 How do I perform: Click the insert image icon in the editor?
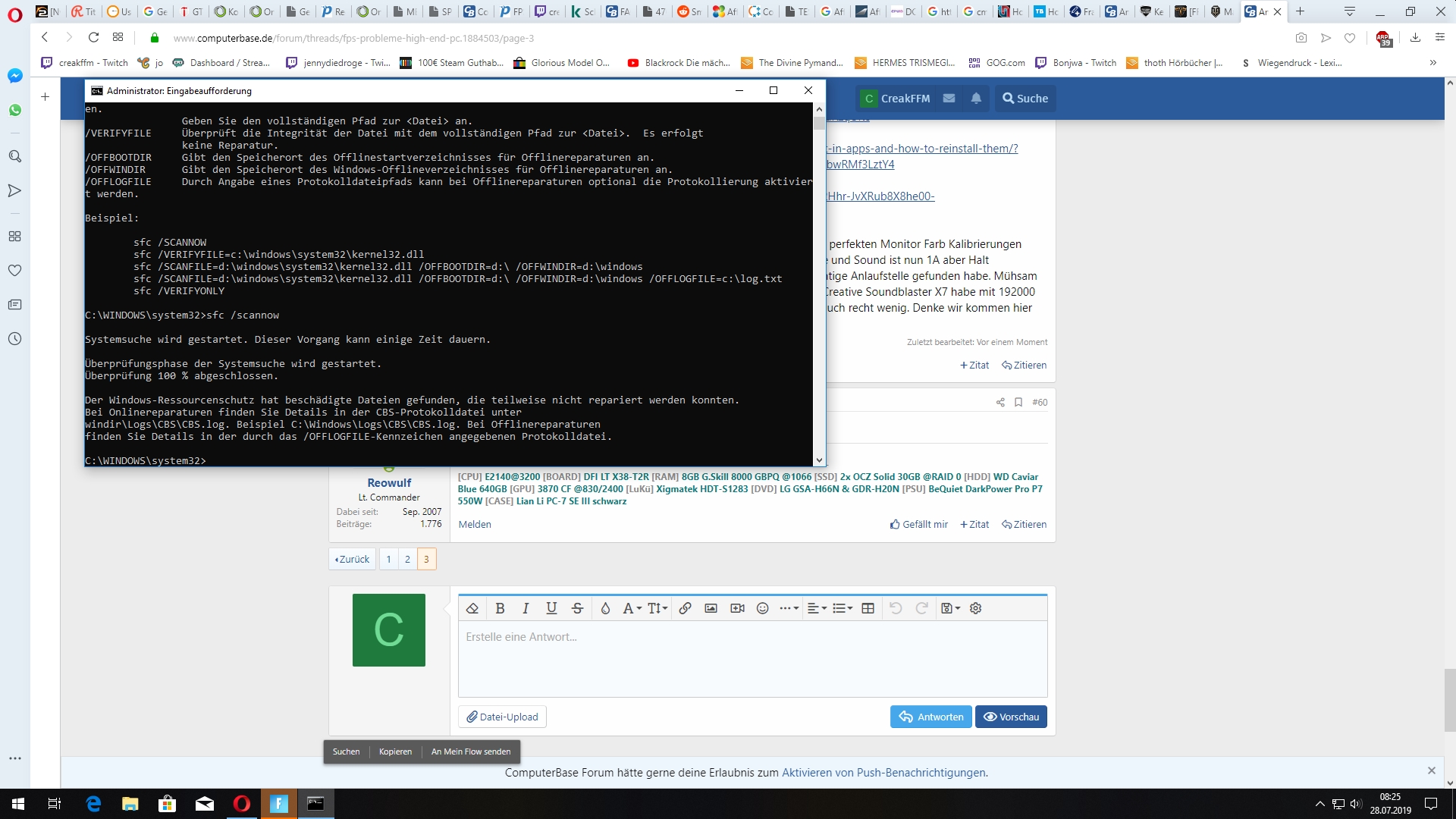point(711,608)
